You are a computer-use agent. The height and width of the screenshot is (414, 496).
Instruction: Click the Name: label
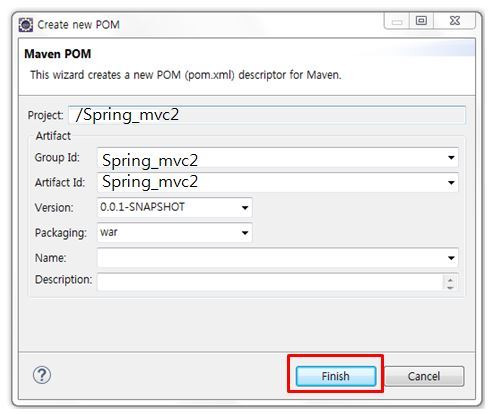point(50,258)
